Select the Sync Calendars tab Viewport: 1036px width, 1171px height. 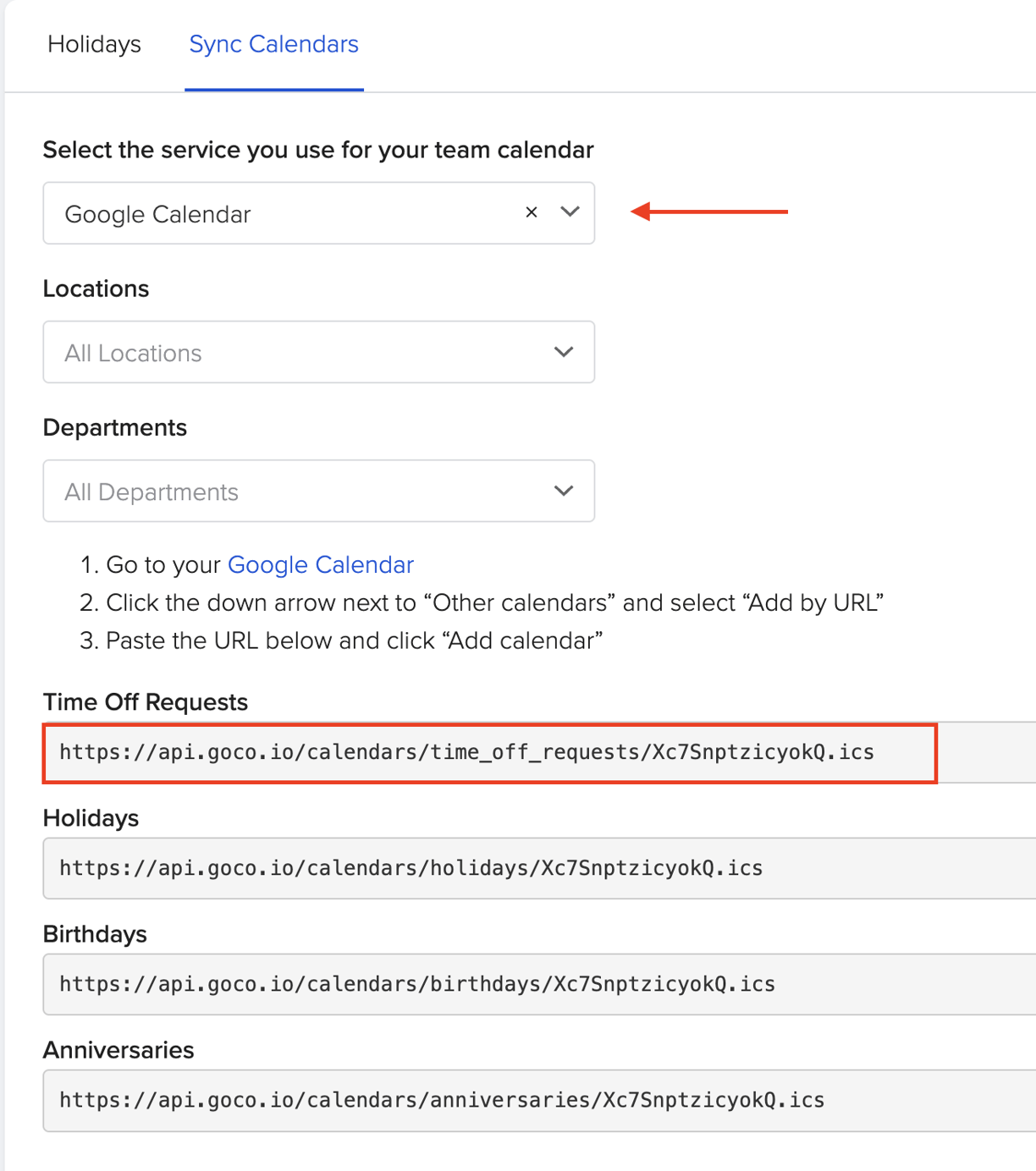tap(273, 44)
